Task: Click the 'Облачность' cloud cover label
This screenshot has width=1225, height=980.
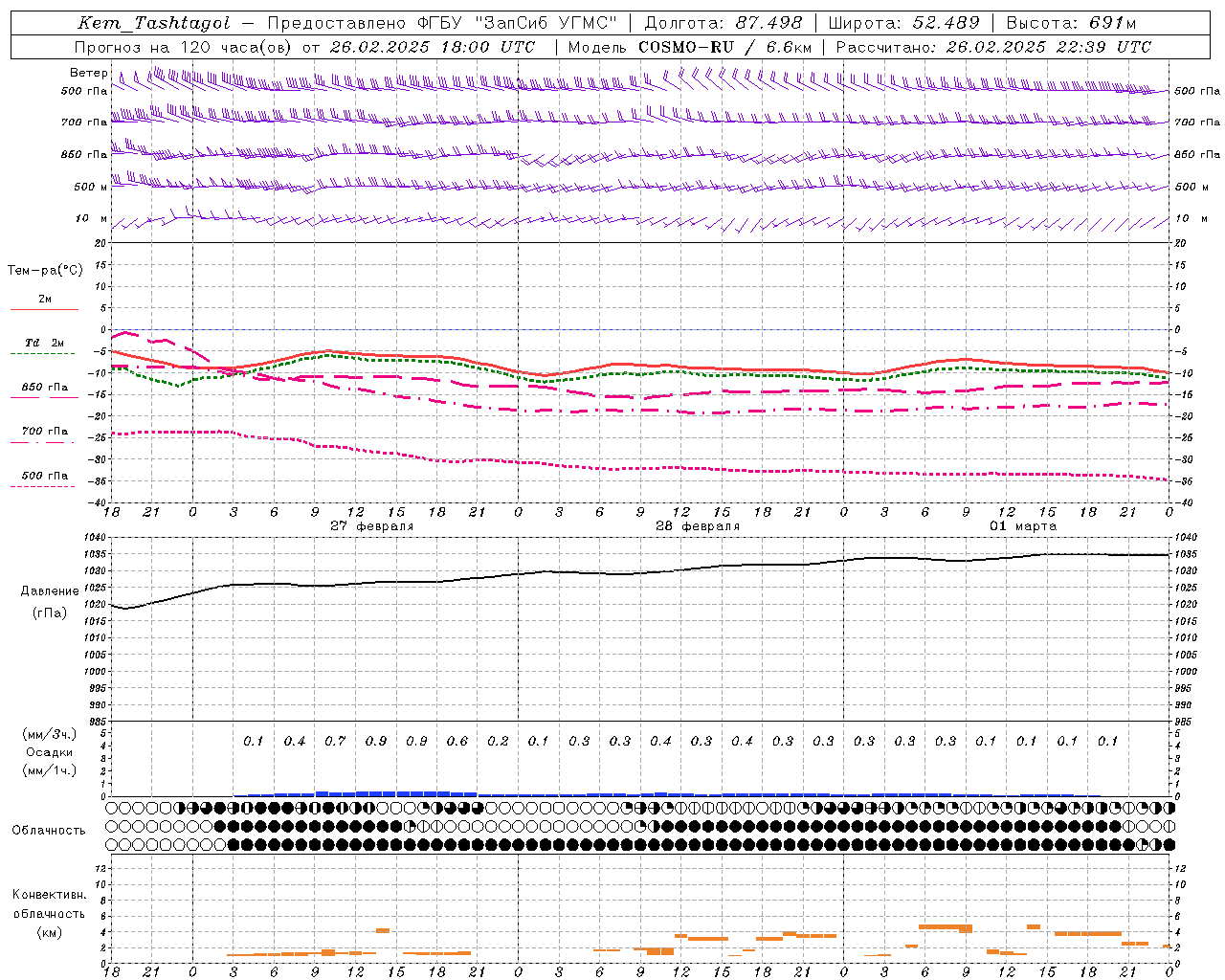Action: tap(48, 831)
